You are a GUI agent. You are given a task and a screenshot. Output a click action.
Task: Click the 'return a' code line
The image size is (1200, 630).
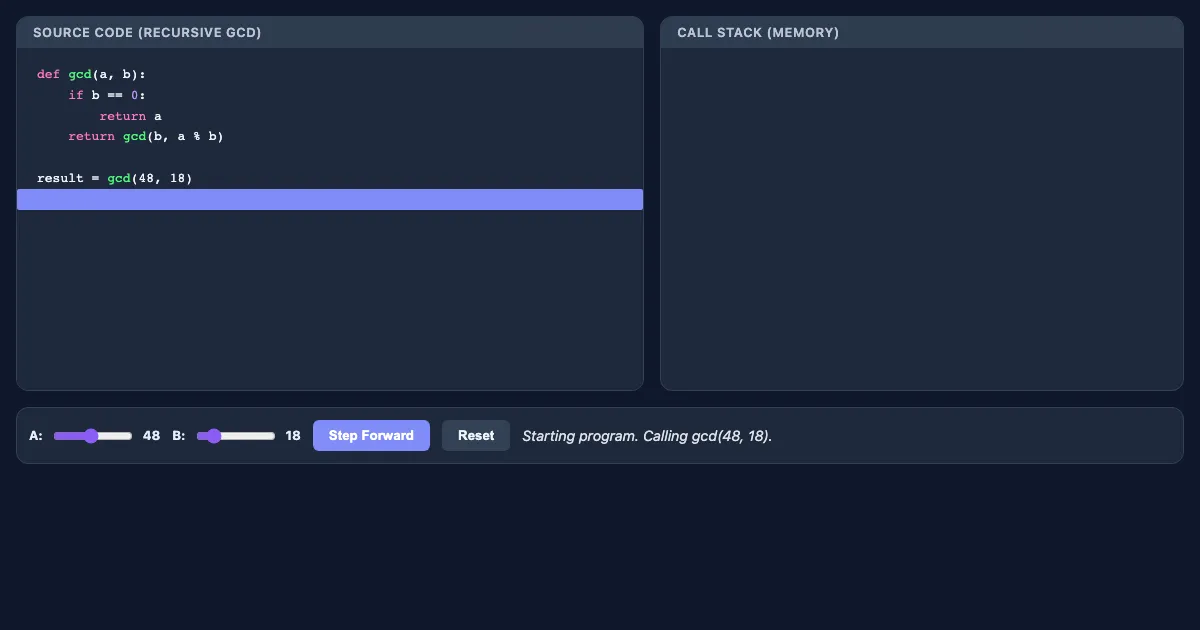330,116
